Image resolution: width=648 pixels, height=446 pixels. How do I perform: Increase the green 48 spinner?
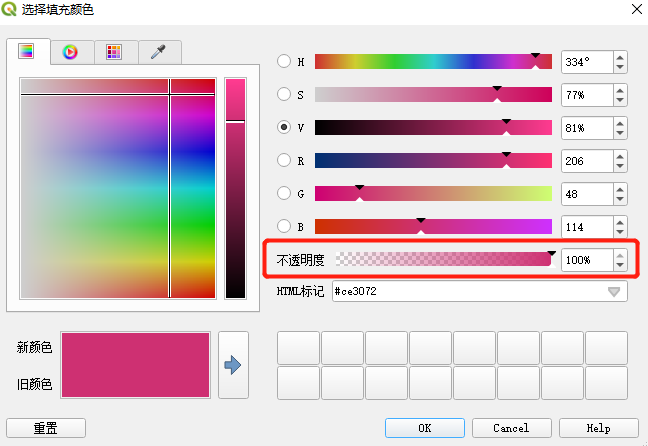tap(620, 189)
